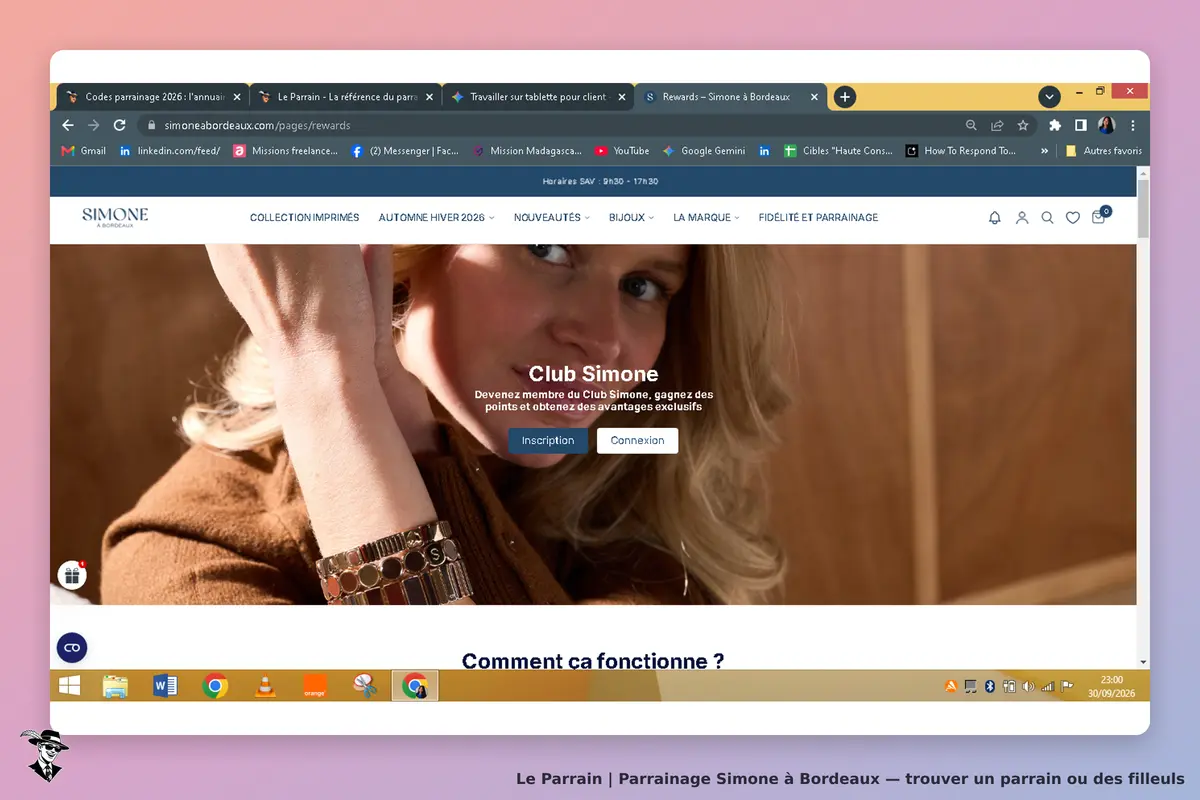
Task: Open the Chrome profile avatar
Action: [x=1107, y=125]
